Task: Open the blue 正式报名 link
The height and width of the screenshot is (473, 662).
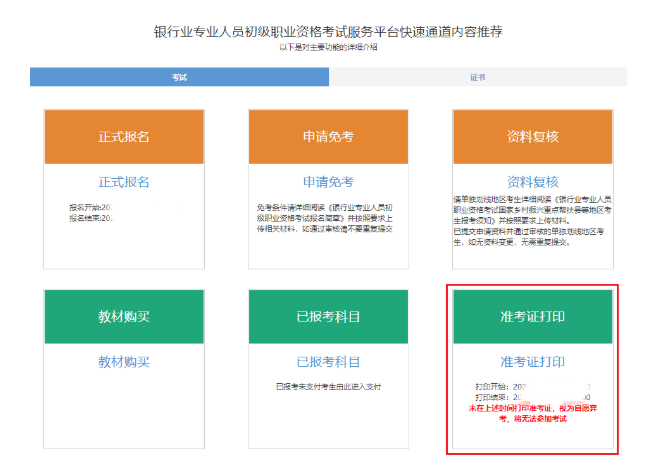Action: click(124, 182)
